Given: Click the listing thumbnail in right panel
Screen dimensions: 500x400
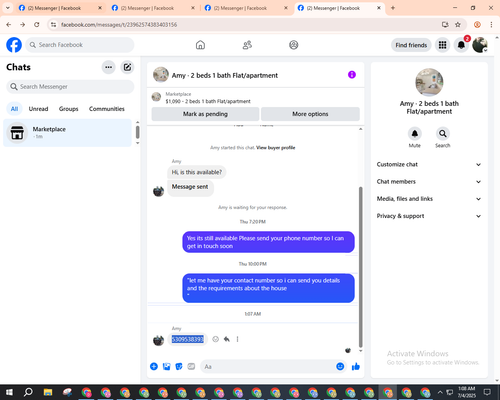Looking at the screenshot, I should (x=429, y=82).
